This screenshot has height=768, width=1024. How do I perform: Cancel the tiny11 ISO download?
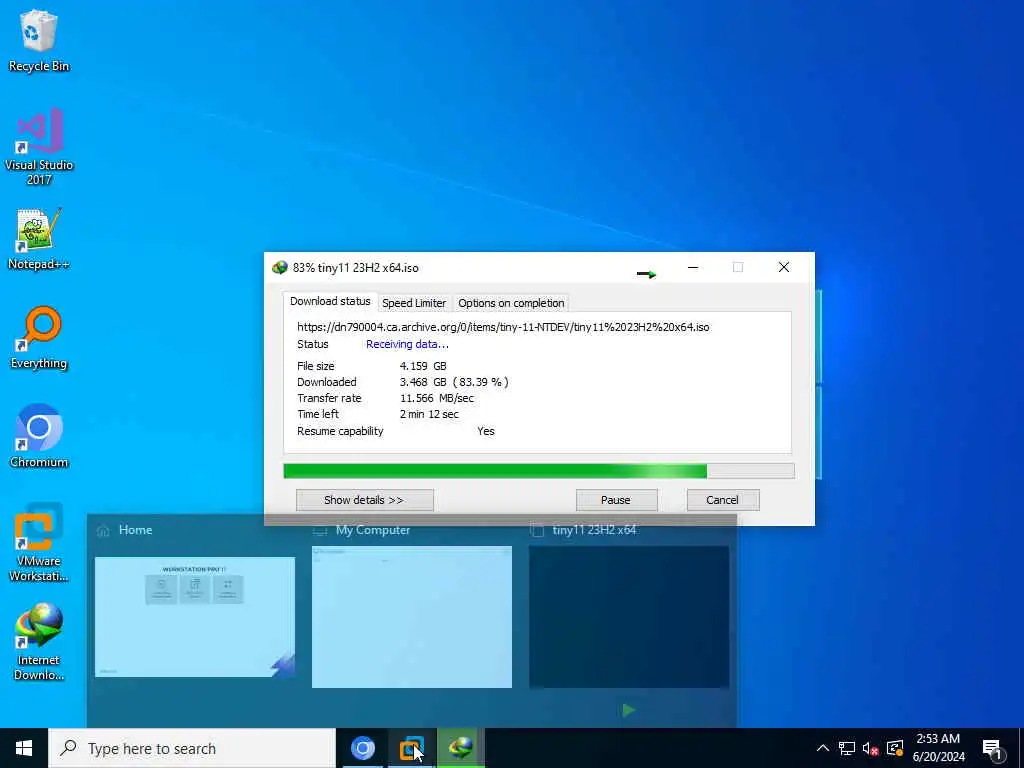coord(722,500)
